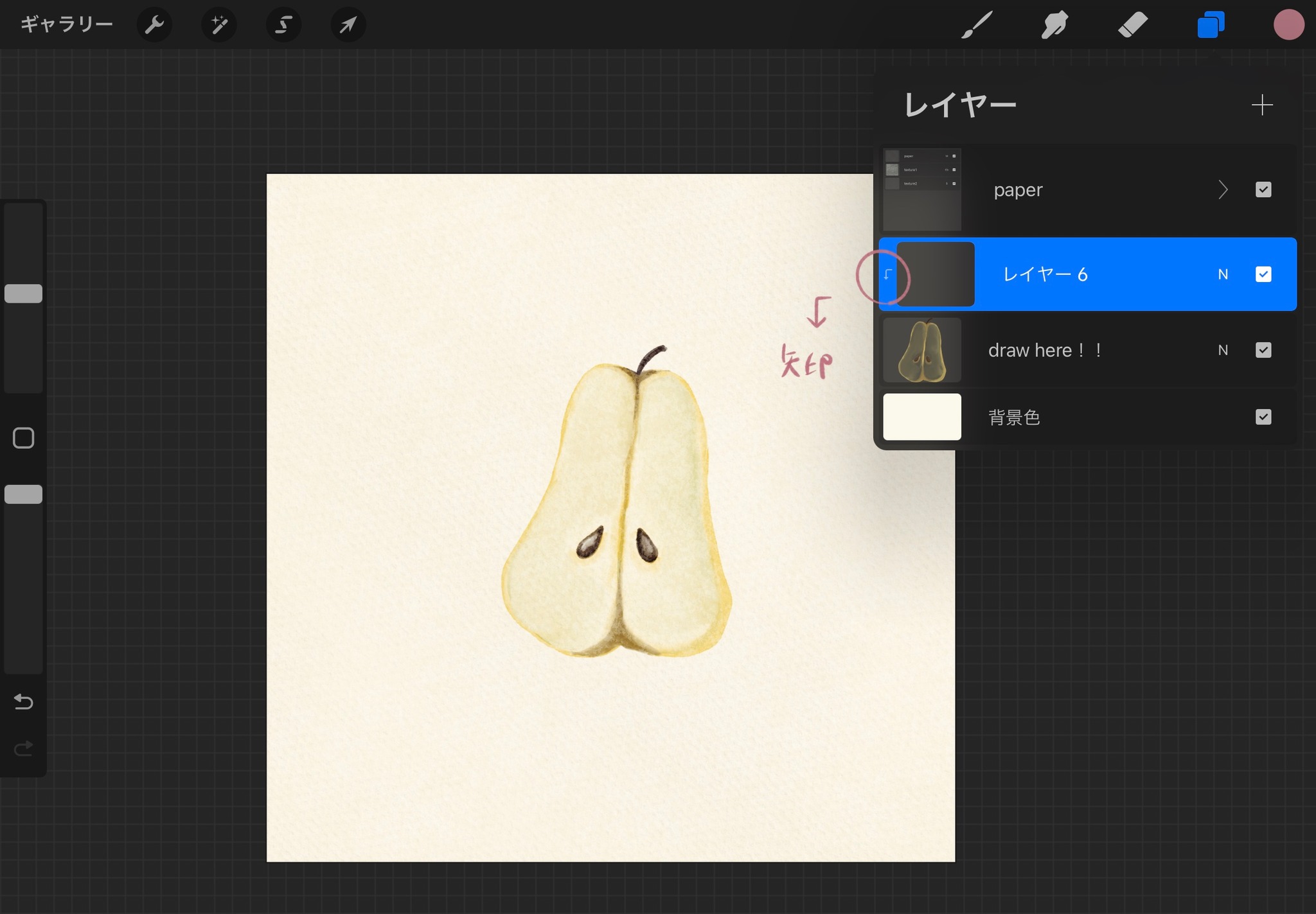Open the Adjustments magic wand menu
This screenshot has width=1316, height=914.
coord(219,25)
